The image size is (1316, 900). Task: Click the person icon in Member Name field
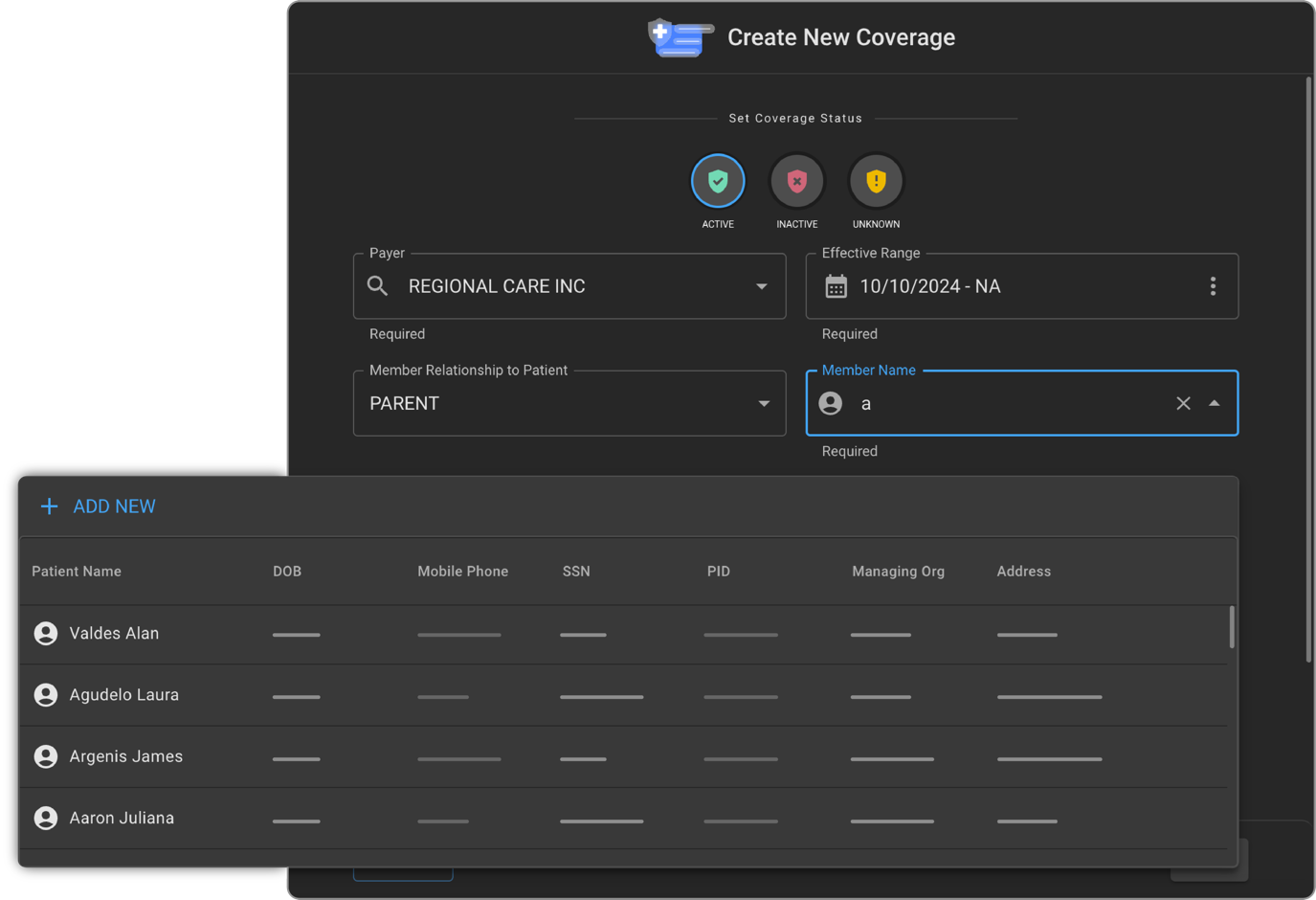pyautogui.click(x=831, y=403)
